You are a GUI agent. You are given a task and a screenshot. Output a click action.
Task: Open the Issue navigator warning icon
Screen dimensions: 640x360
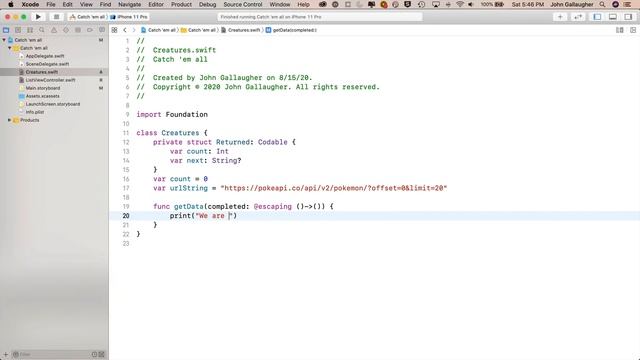coord(54,30)
